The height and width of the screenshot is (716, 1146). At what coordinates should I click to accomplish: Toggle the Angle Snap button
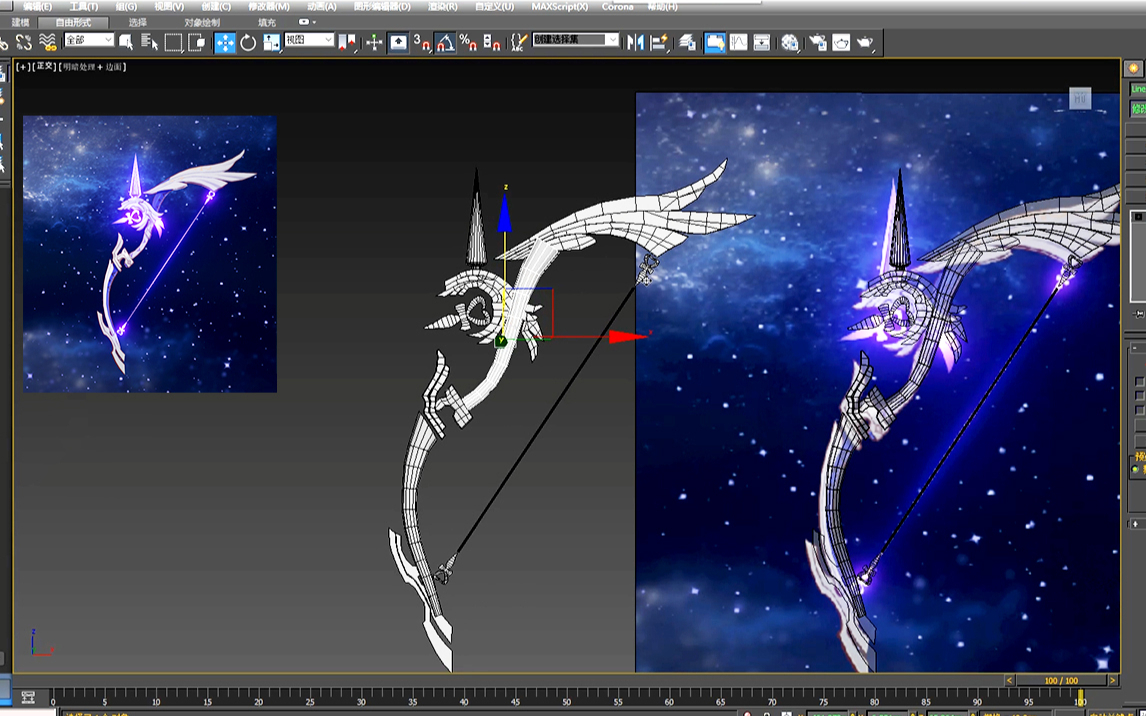tap(445, 42)
